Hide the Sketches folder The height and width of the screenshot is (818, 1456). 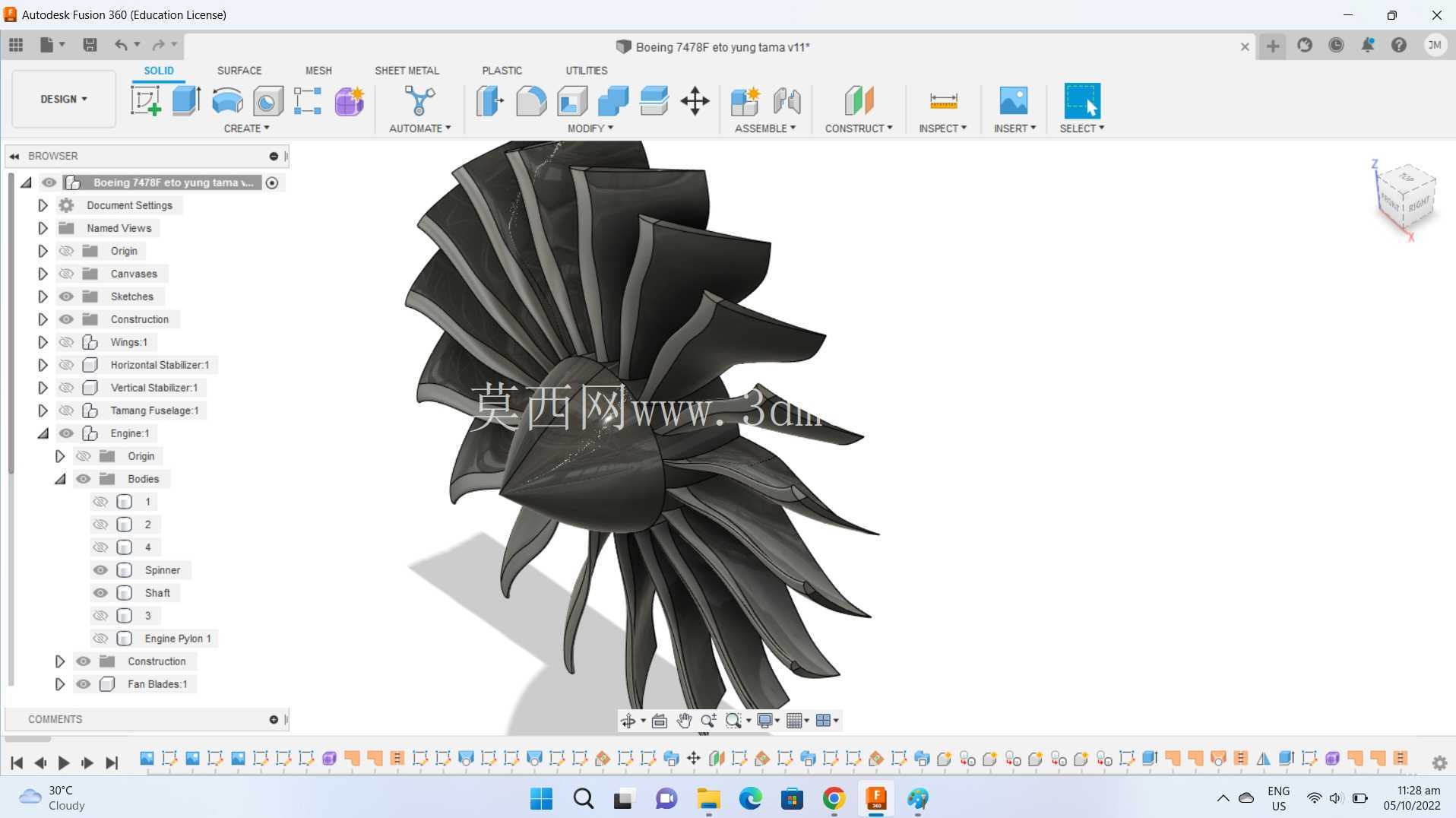coord(67,296)
